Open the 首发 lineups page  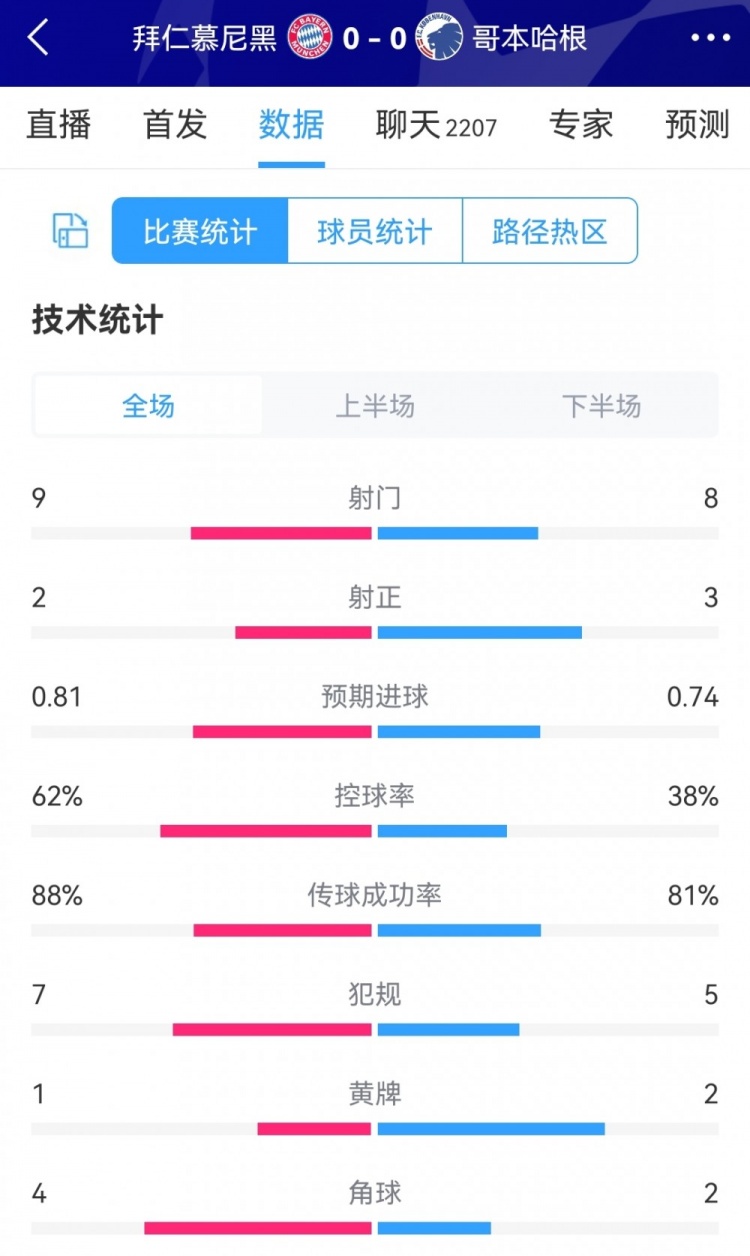point(173,125)
